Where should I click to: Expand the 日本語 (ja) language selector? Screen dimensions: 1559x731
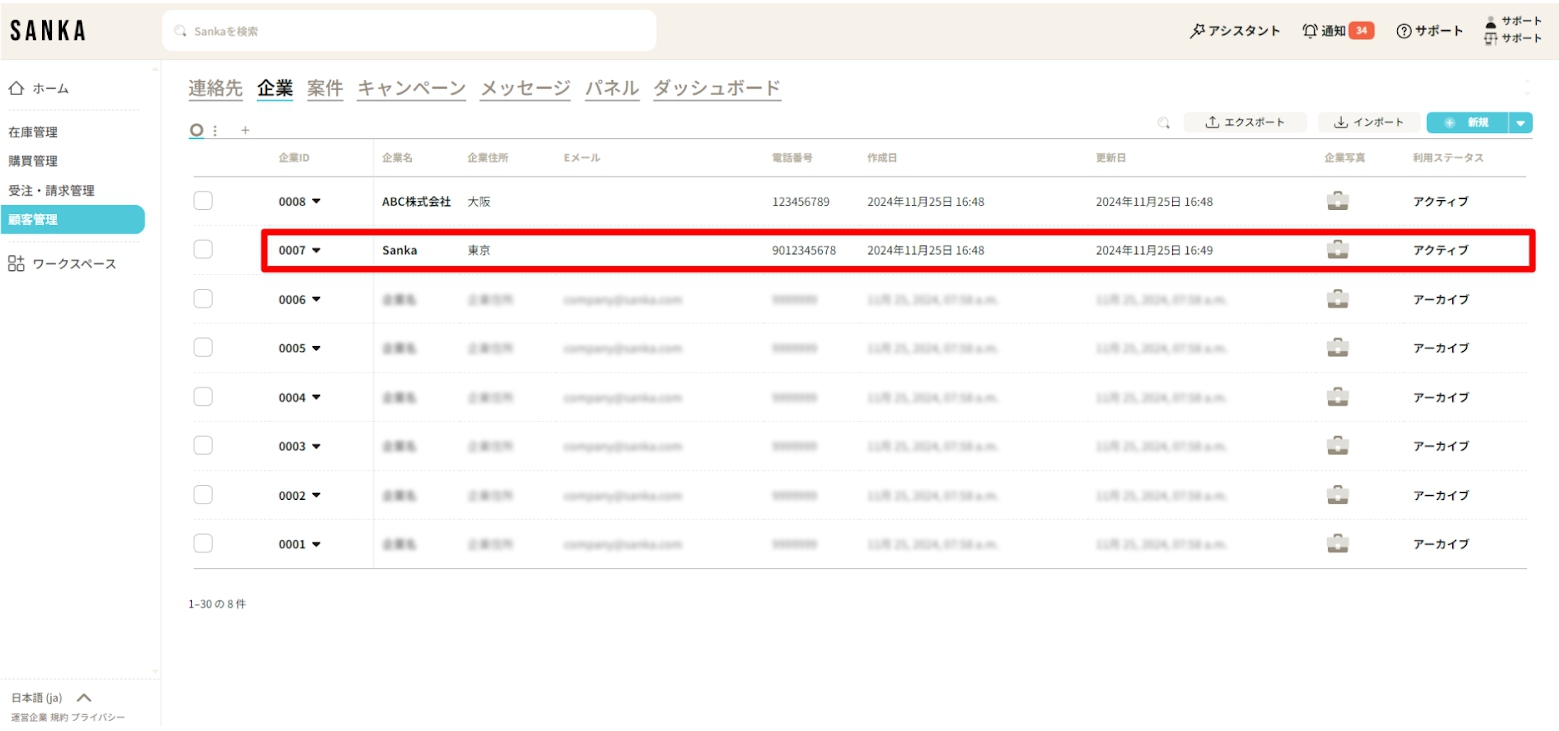pyautogui.click(x=84, y=698)
